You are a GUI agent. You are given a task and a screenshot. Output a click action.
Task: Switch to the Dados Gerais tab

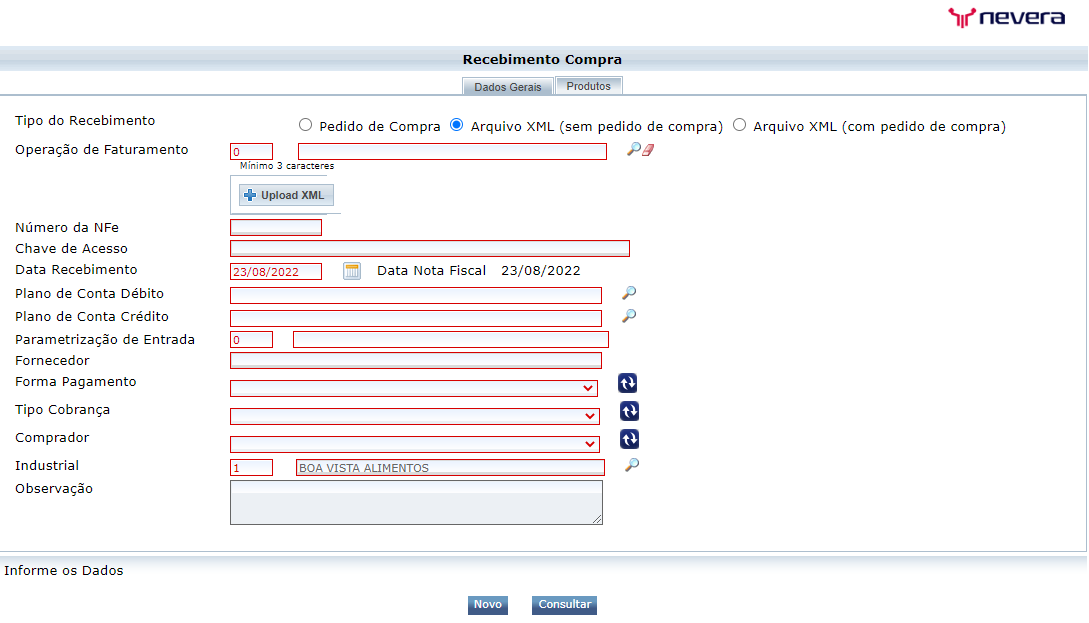(507, 87)
